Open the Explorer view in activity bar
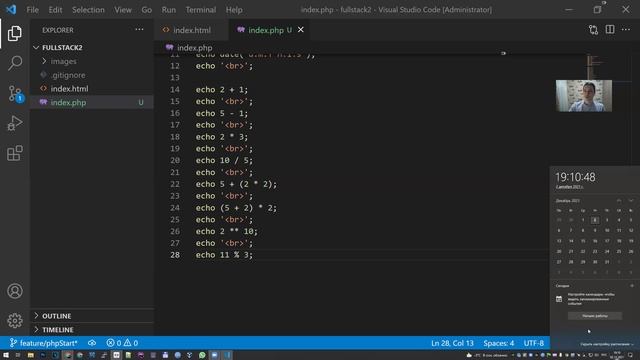 pyautogui.click(x=15, y=33)
